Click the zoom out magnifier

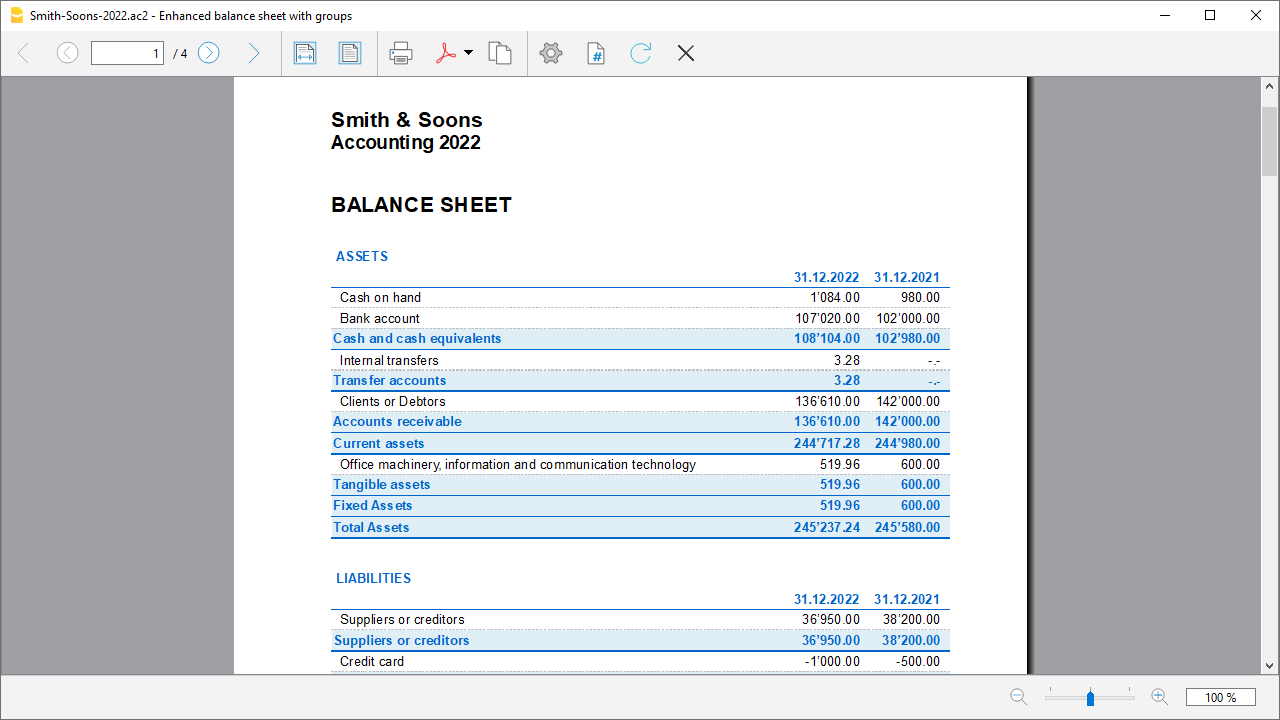pos(1018,697)
